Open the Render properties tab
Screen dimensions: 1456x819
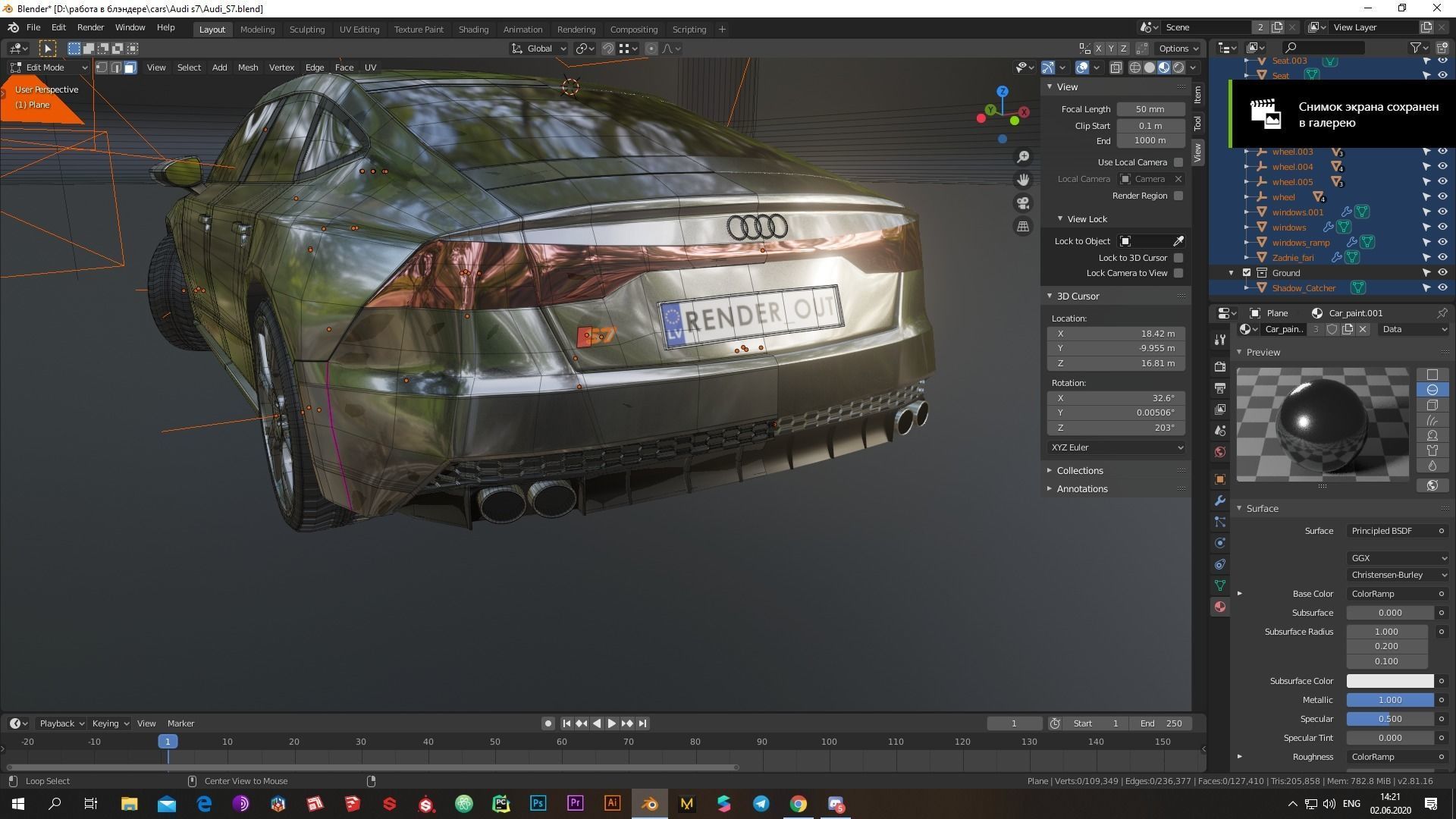(x=1219, y=366)
